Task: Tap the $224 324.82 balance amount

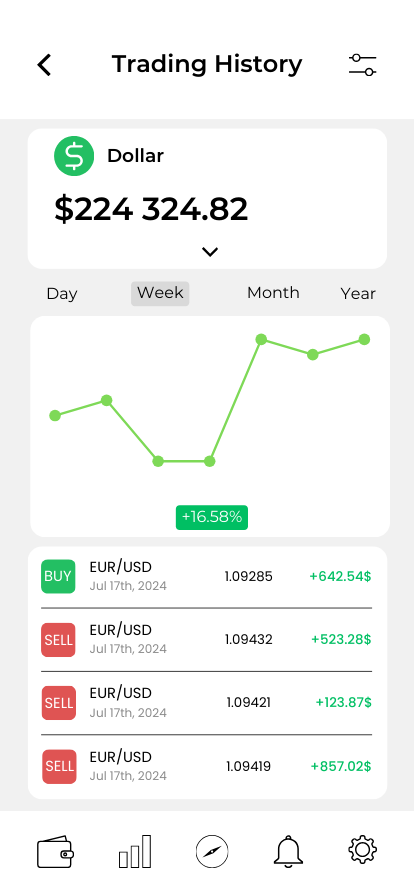Action: click(151, 209)
